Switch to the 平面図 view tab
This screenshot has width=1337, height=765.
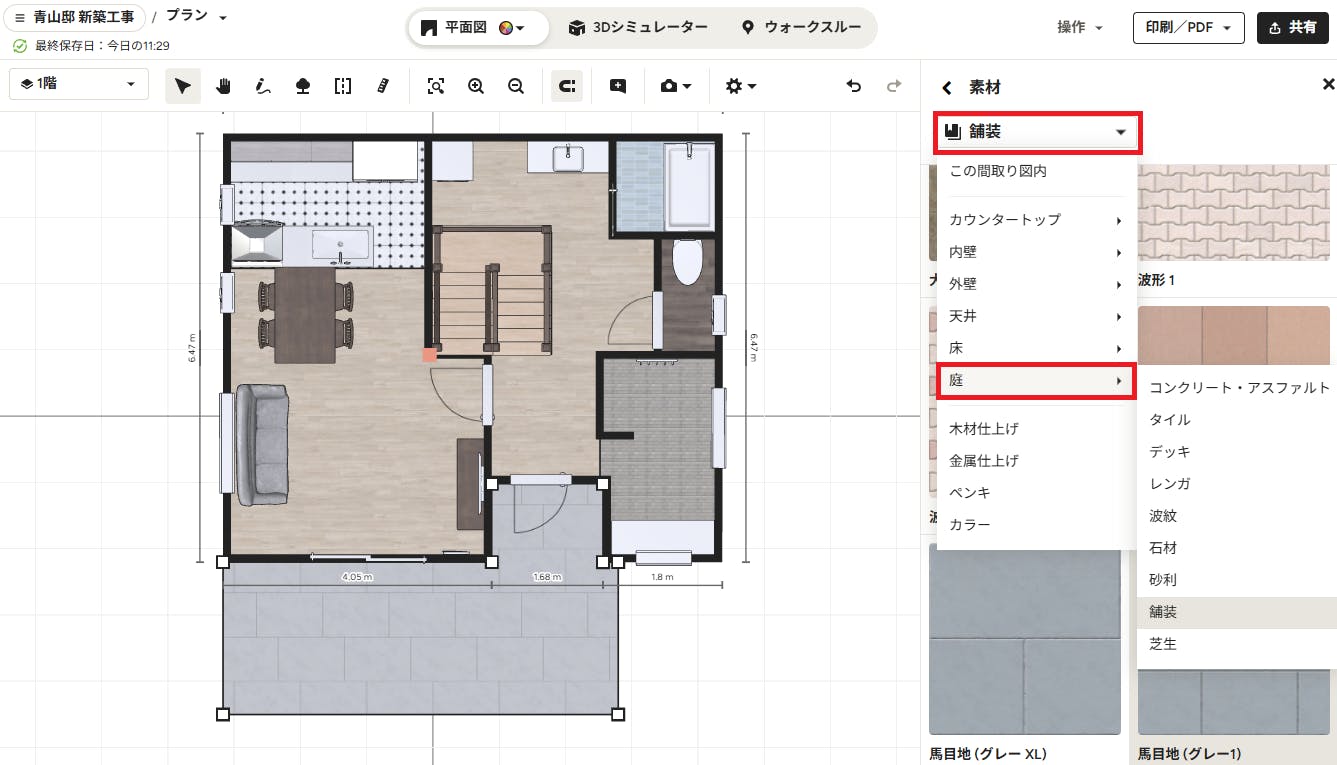tap(478, 28)
